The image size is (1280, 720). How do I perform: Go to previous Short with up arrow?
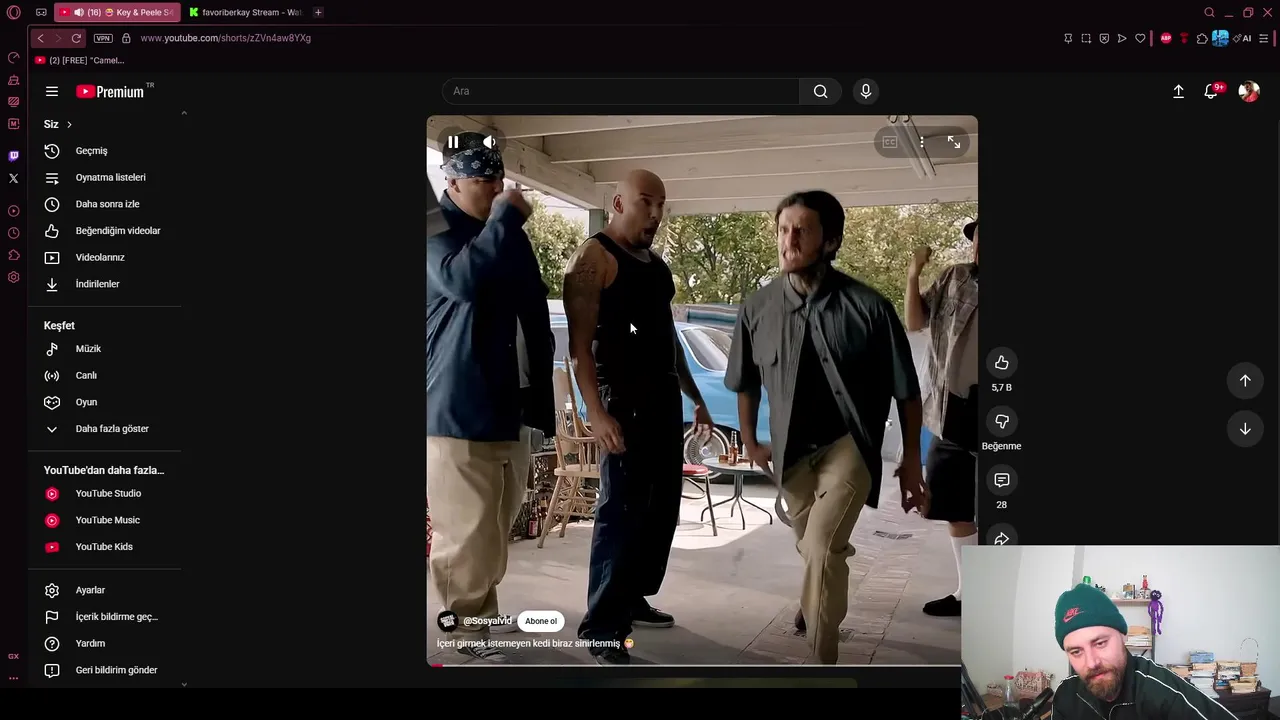click(x=1245, y=380)
